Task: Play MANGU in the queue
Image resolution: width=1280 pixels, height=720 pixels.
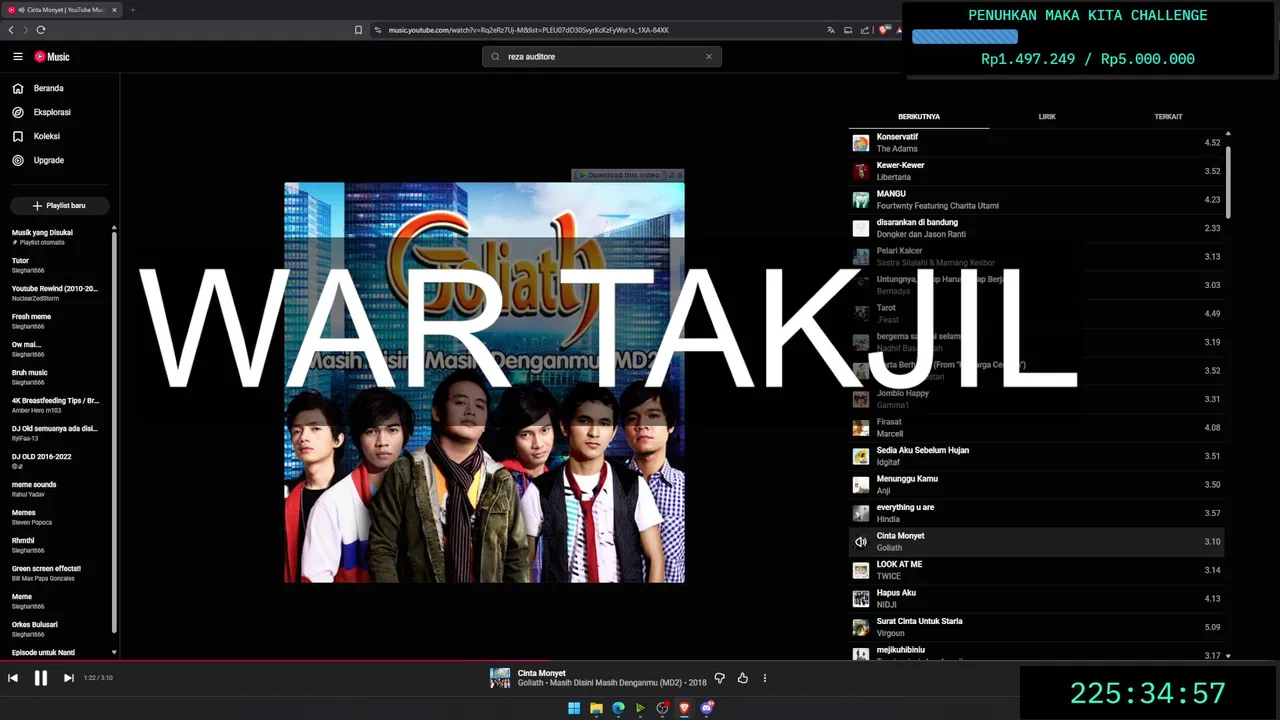Action: pos(1036,200)
